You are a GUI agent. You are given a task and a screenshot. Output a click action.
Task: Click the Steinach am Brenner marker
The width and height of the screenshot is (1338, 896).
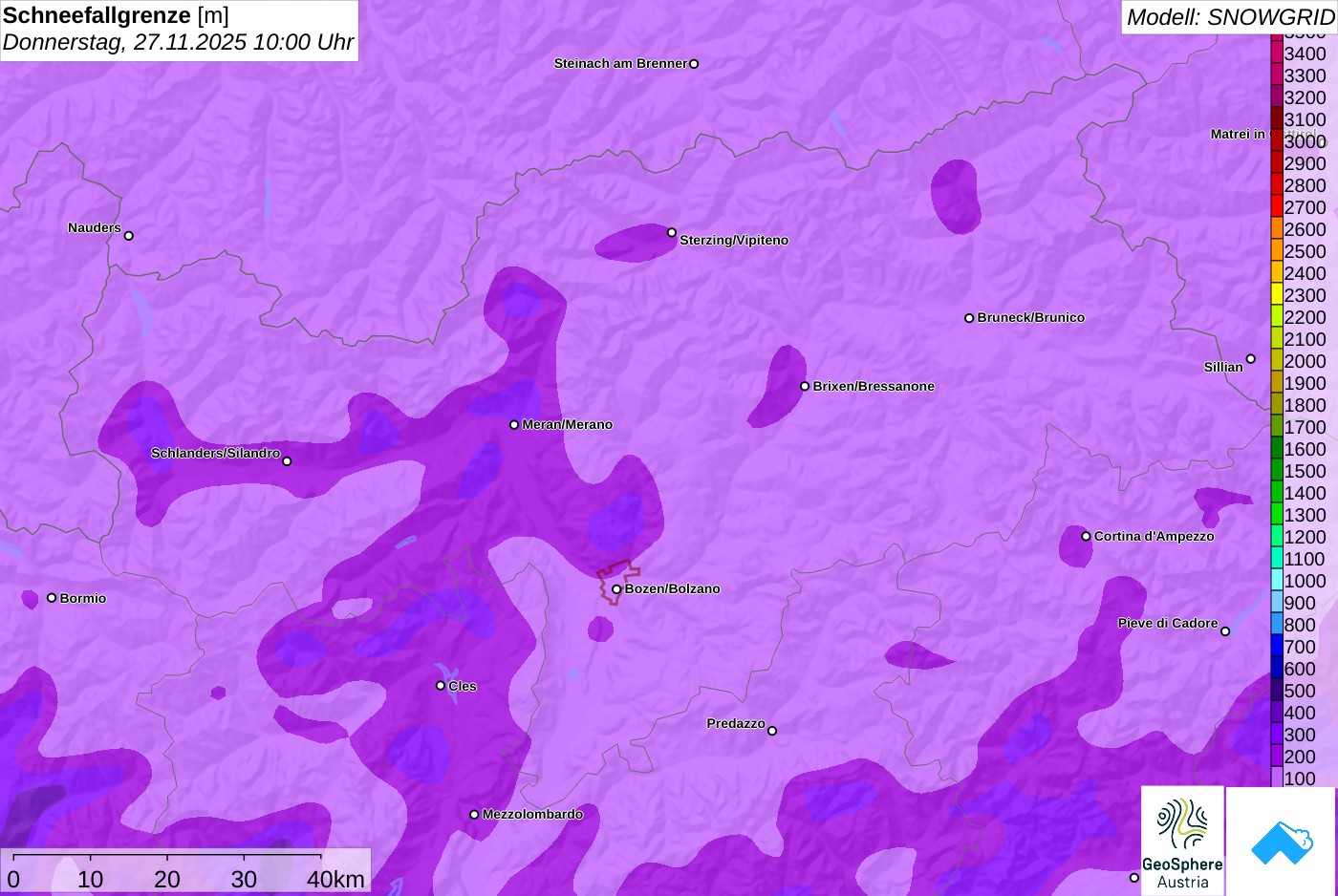694,64
